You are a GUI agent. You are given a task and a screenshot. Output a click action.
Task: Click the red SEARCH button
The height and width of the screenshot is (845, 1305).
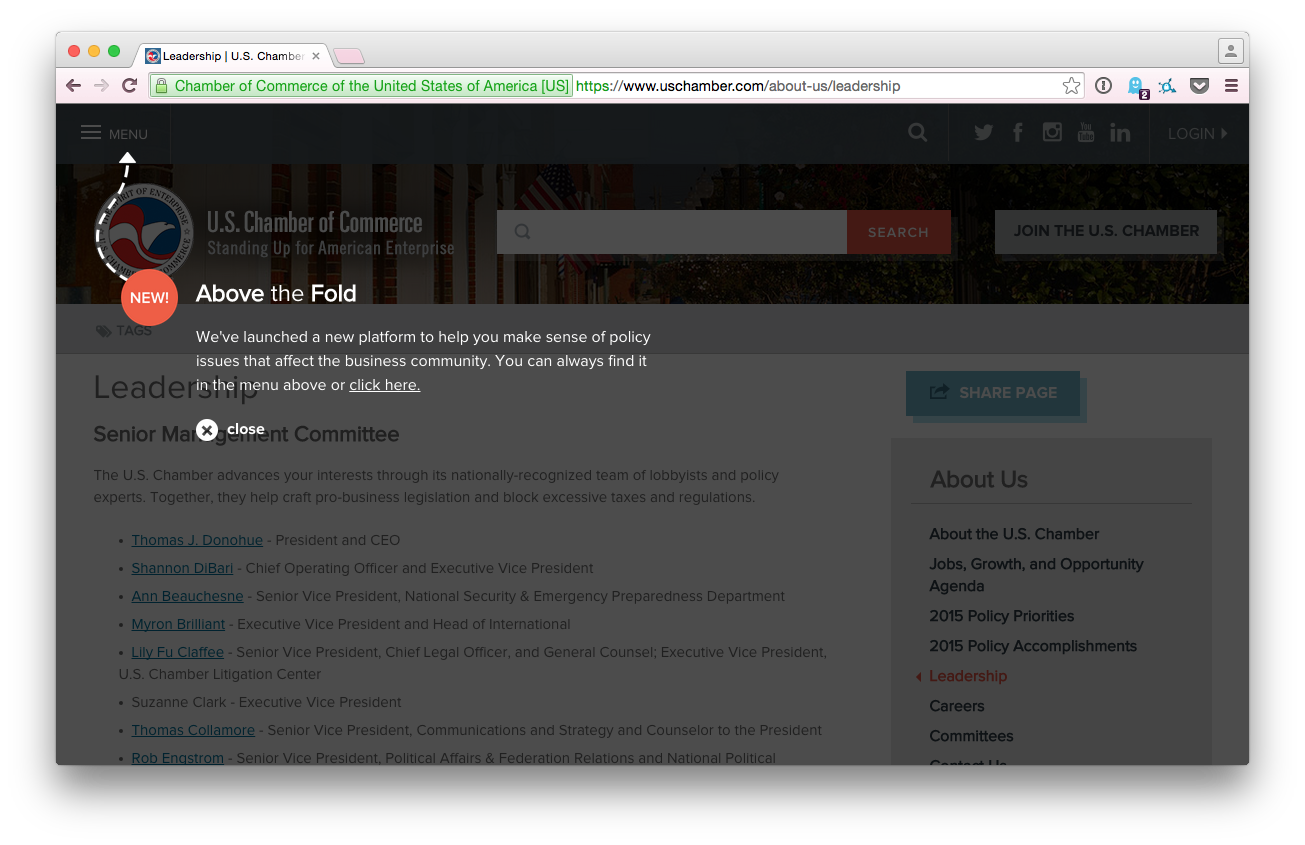(898, 232)
